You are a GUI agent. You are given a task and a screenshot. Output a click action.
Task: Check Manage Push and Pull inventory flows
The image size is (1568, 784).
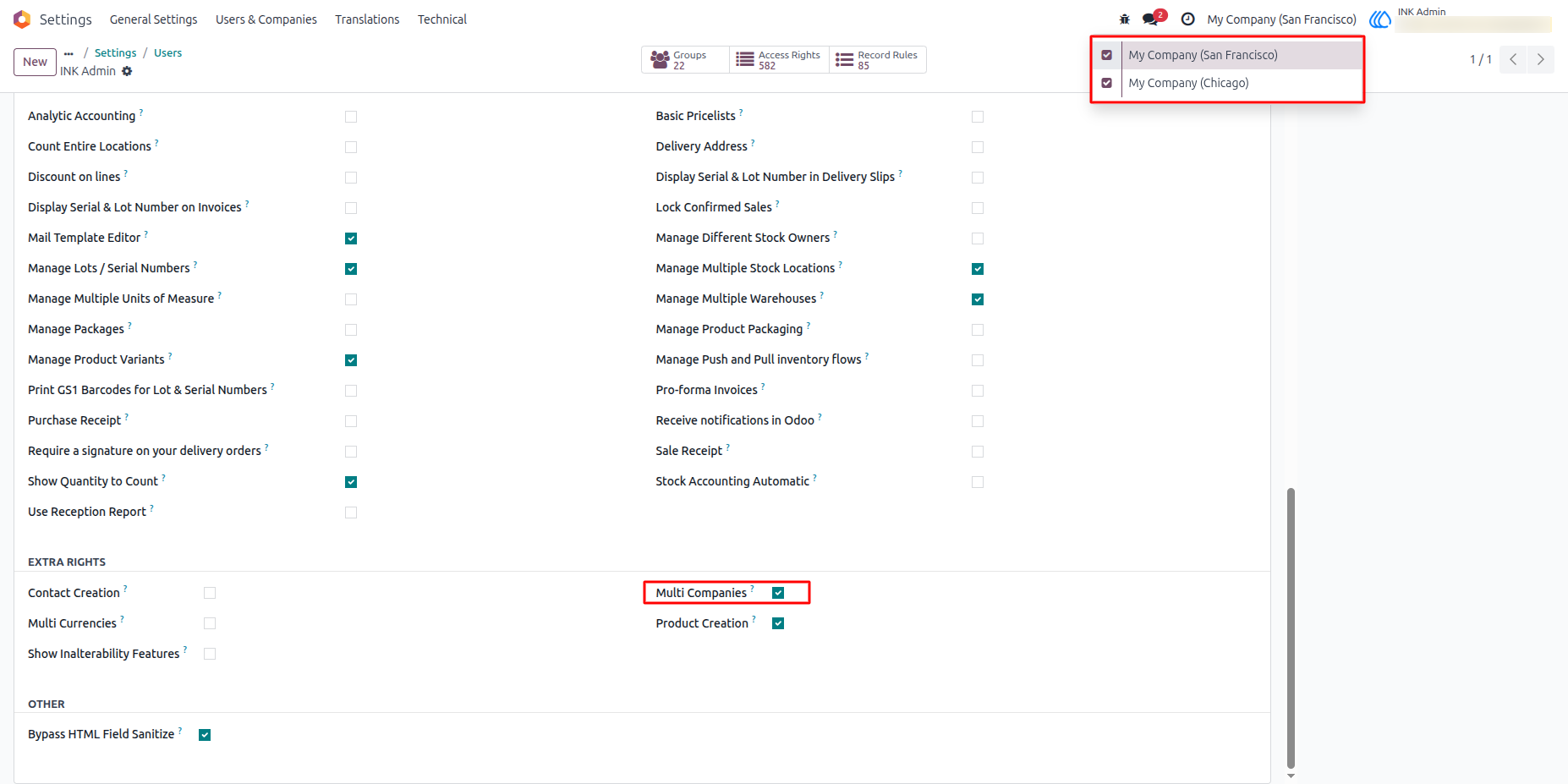978,360
